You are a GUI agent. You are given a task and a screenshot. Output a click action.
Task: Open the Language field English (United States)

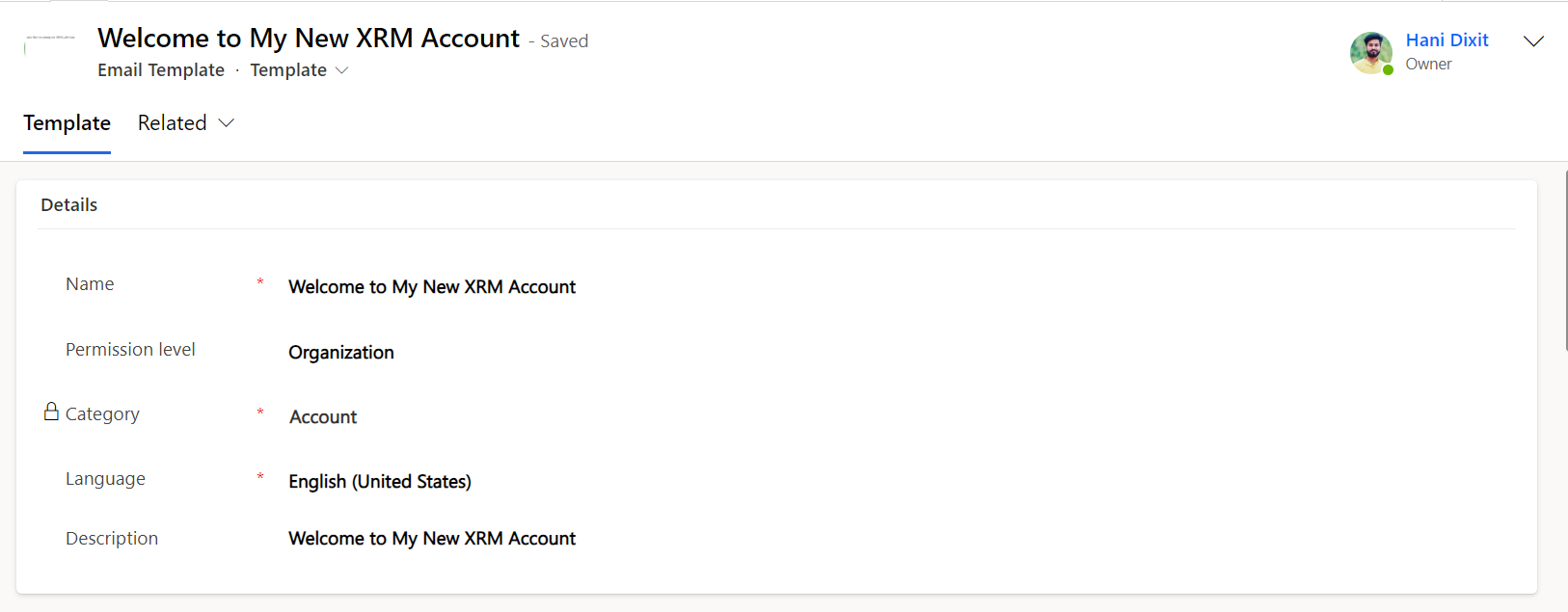pyautogui.click(x=380, y=482)
